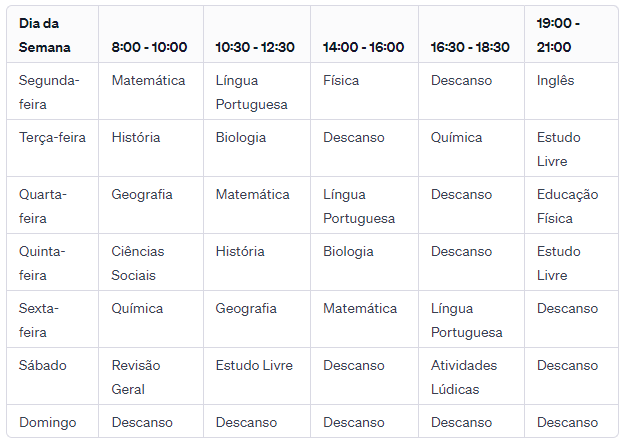
Task: Select the Terça-feira row label
Action: point(52,138)
